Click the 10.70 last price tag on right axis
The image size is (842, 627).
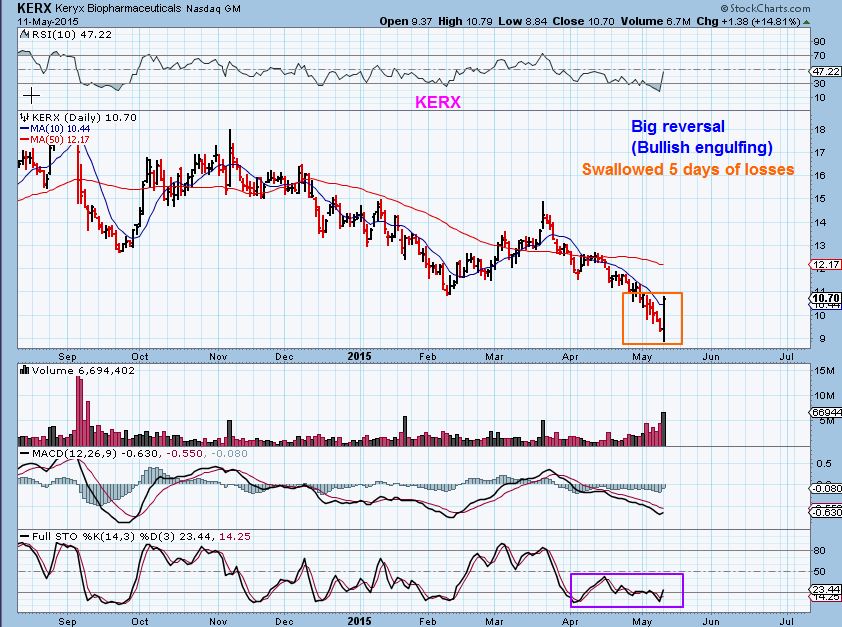point(826,298)
